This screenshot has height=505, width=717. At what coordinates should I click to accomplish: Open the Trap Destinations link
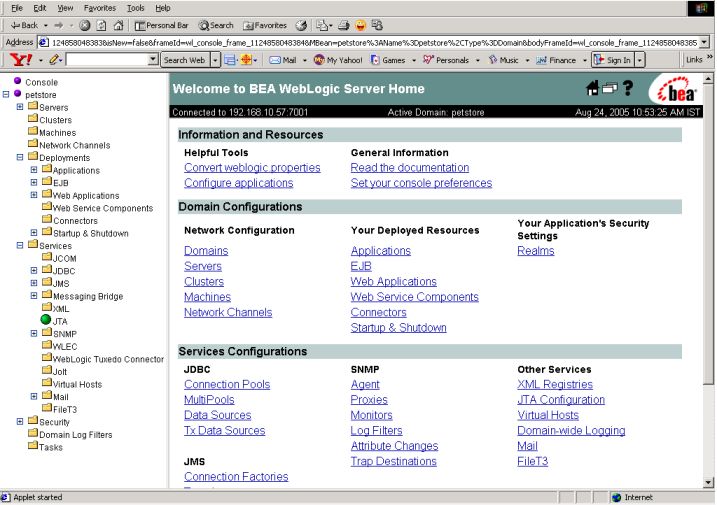click(x=393, y=461)
